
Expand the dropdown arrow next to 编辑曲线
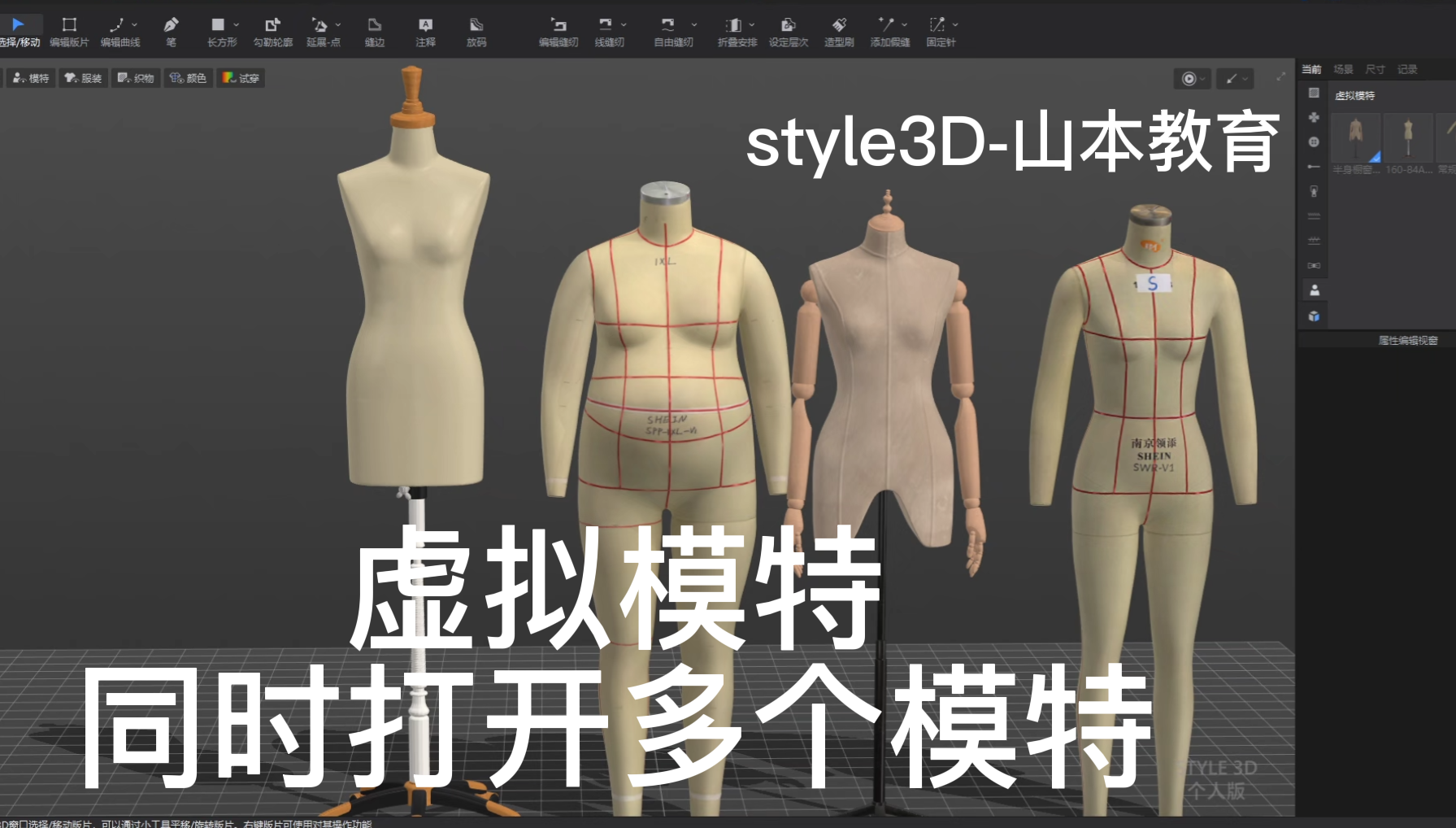coord(135,24)
